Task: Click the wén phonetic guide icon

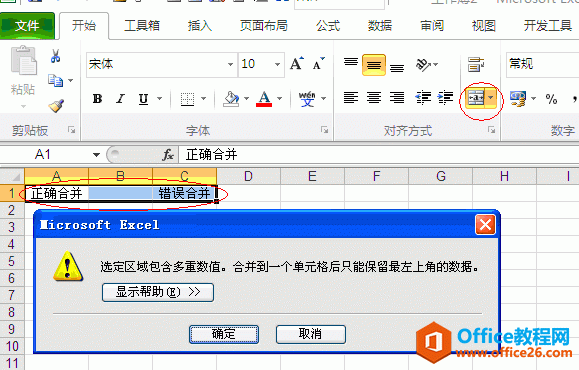Action: (x=307, y=99)
